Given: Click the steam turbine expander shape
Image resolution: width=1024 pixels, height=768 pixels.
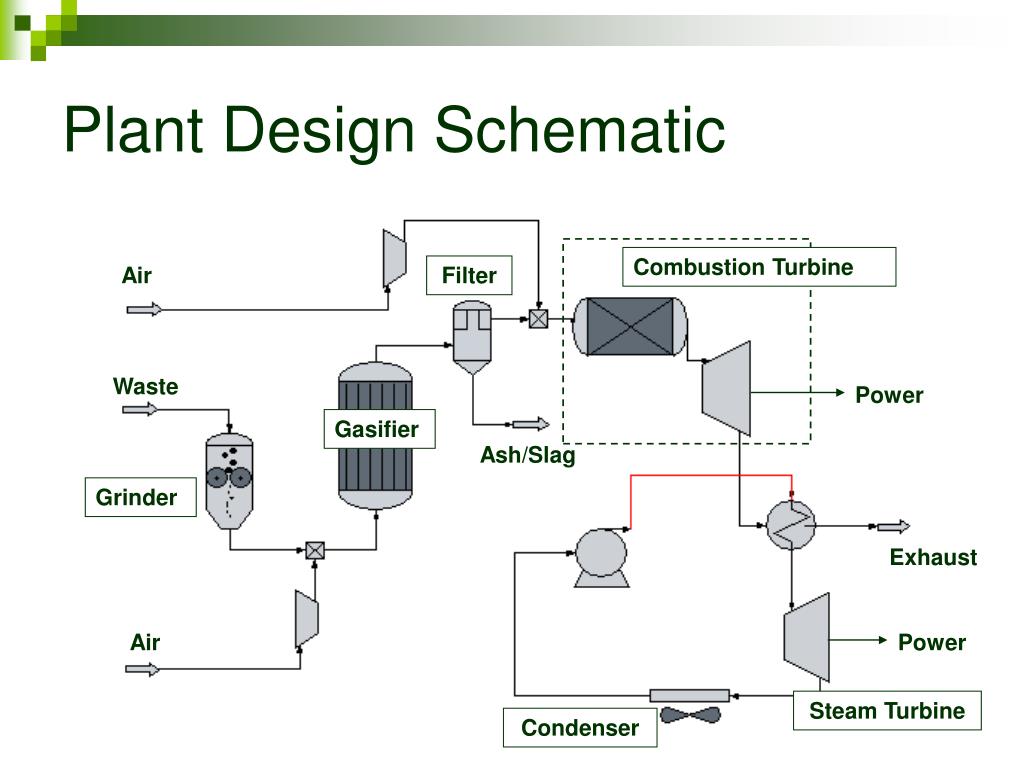Looking at the screenshot, I should [807, 637].
